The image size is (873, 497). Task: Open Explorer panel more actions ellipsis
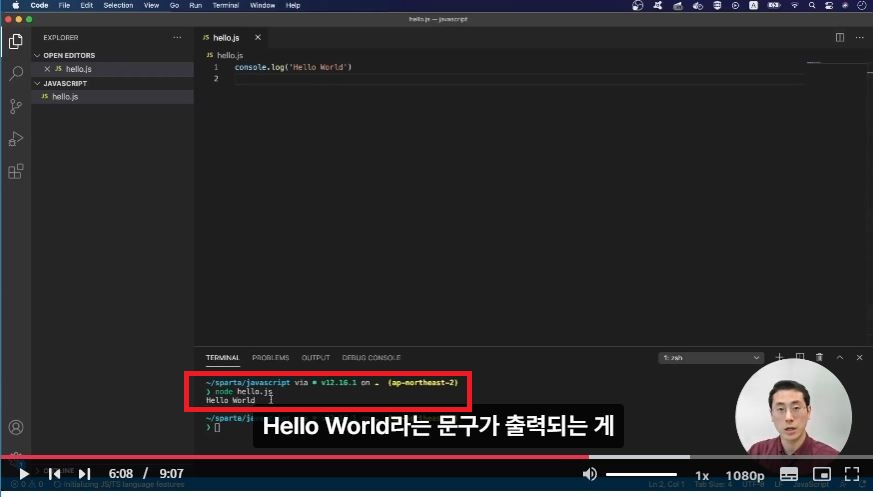tap(177, 37)
